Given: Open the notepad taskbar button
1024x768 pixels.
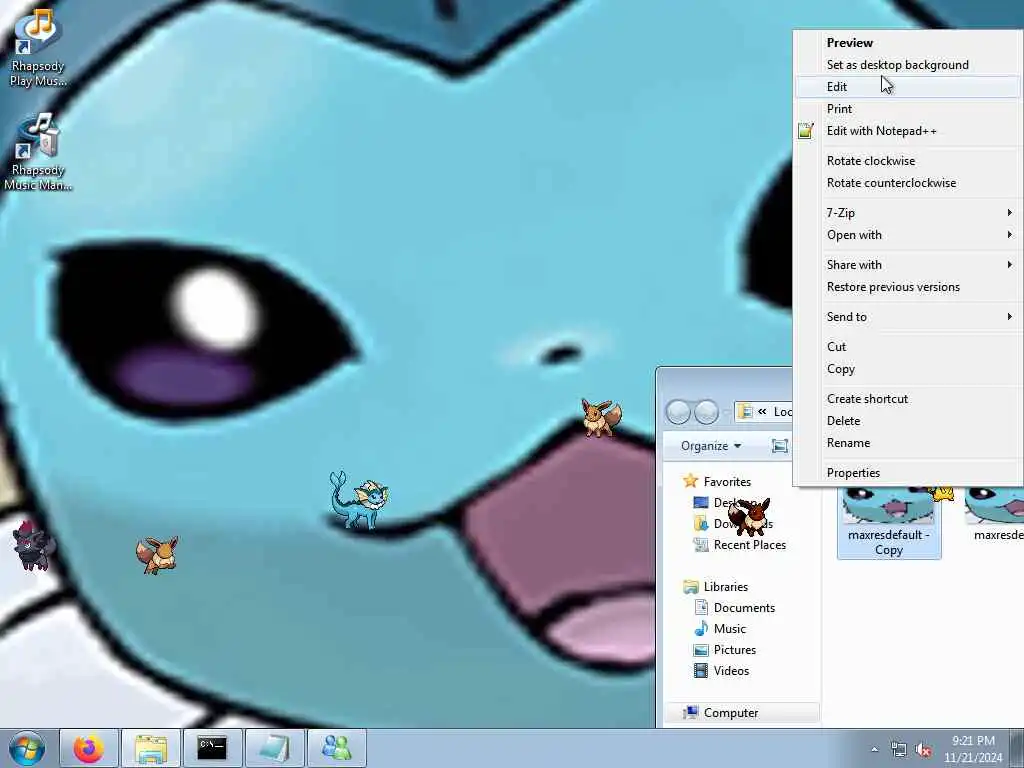Looking at the screenshot, I should coord(274,748).
